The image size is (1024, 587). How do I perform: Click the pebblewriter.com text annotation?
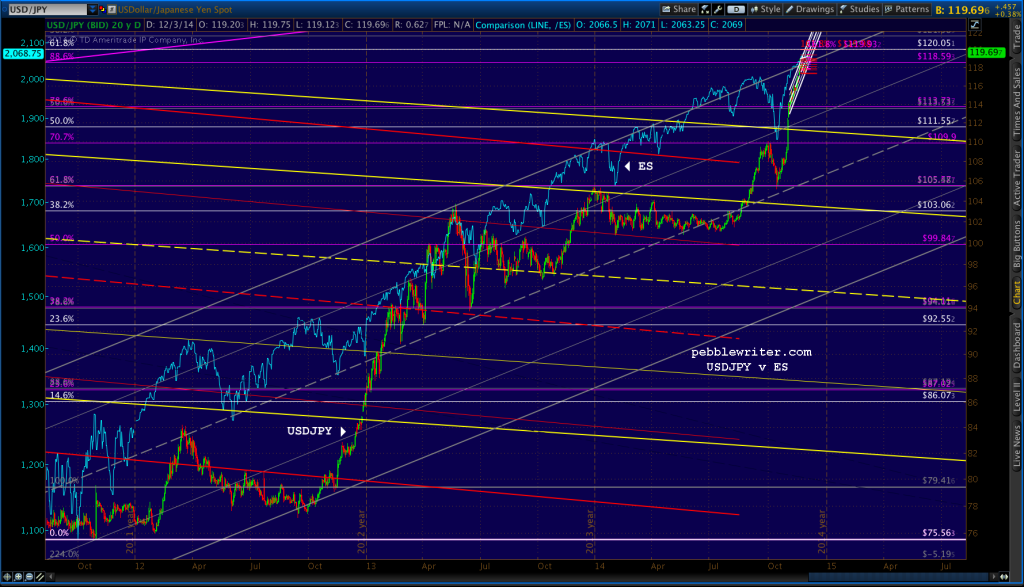point(751,352)
